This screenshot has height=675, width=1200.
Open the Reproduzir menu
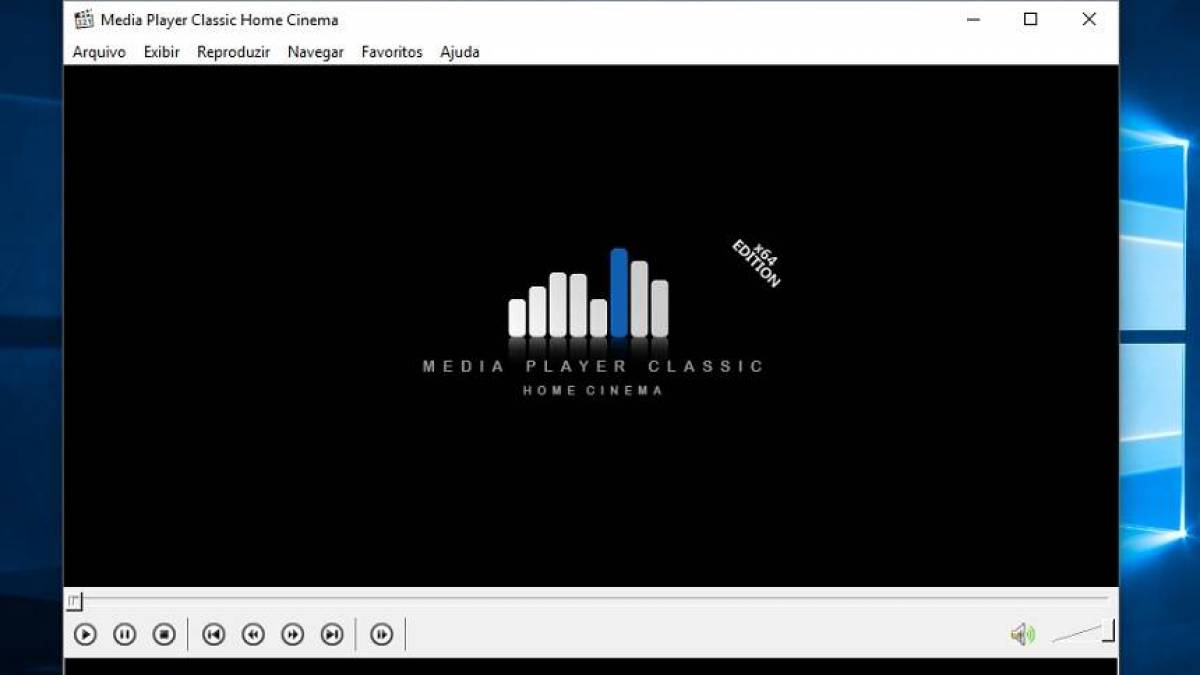(x=233, y=52)
